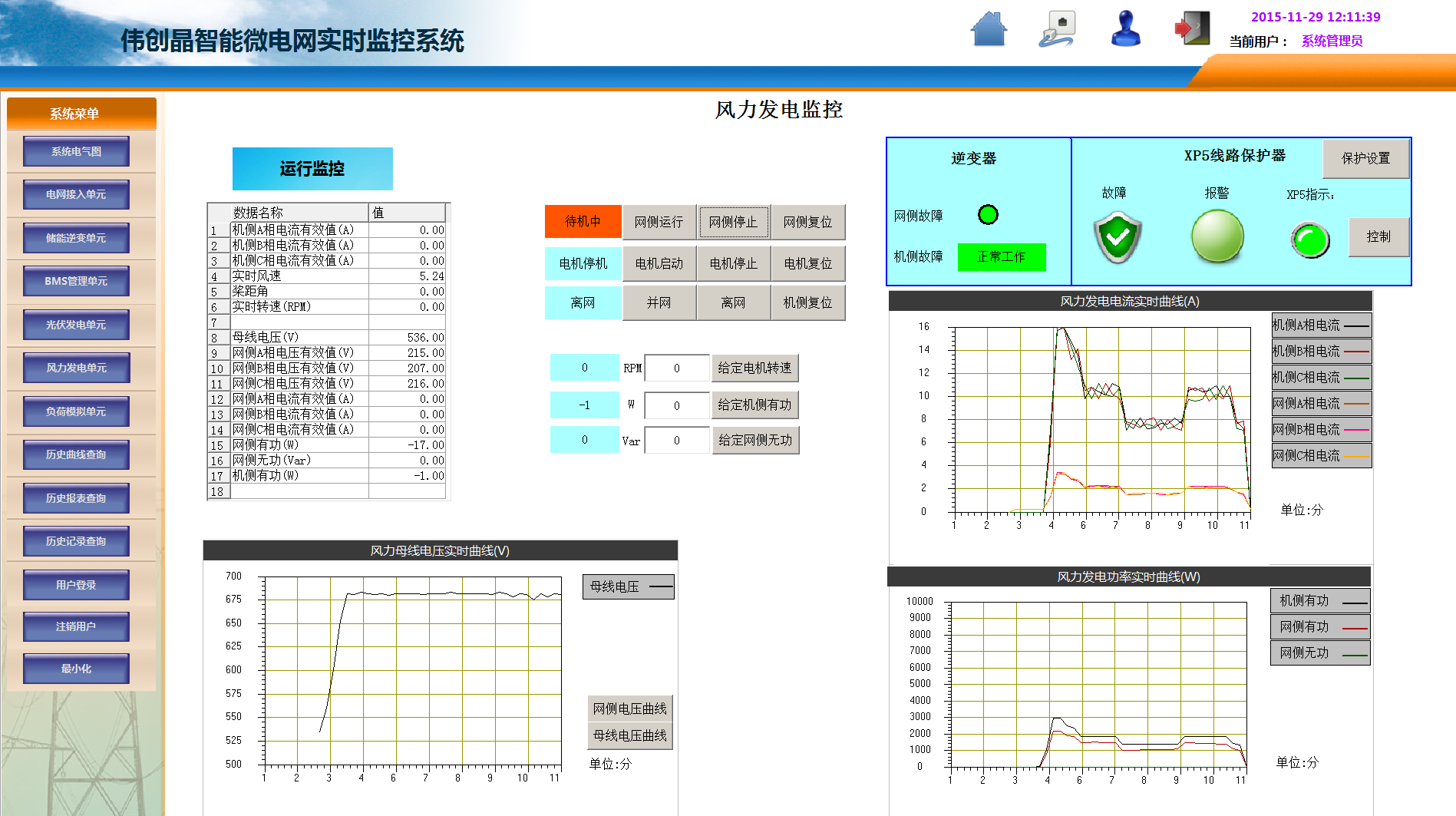Click the XP5 indicator green light
Viewport: 1456px width, 816px height.
(x=1310, y=240)
